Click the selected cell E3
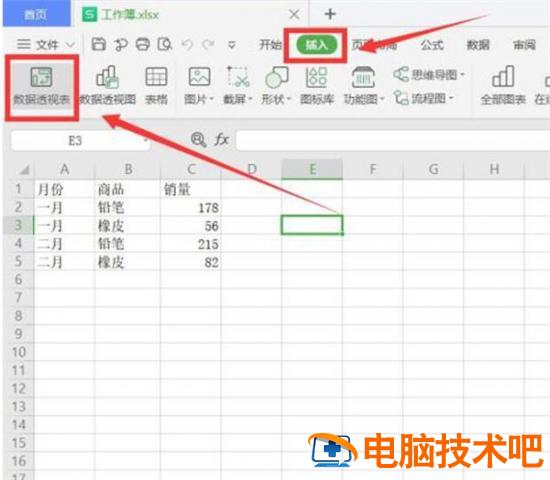 point(312,225)
